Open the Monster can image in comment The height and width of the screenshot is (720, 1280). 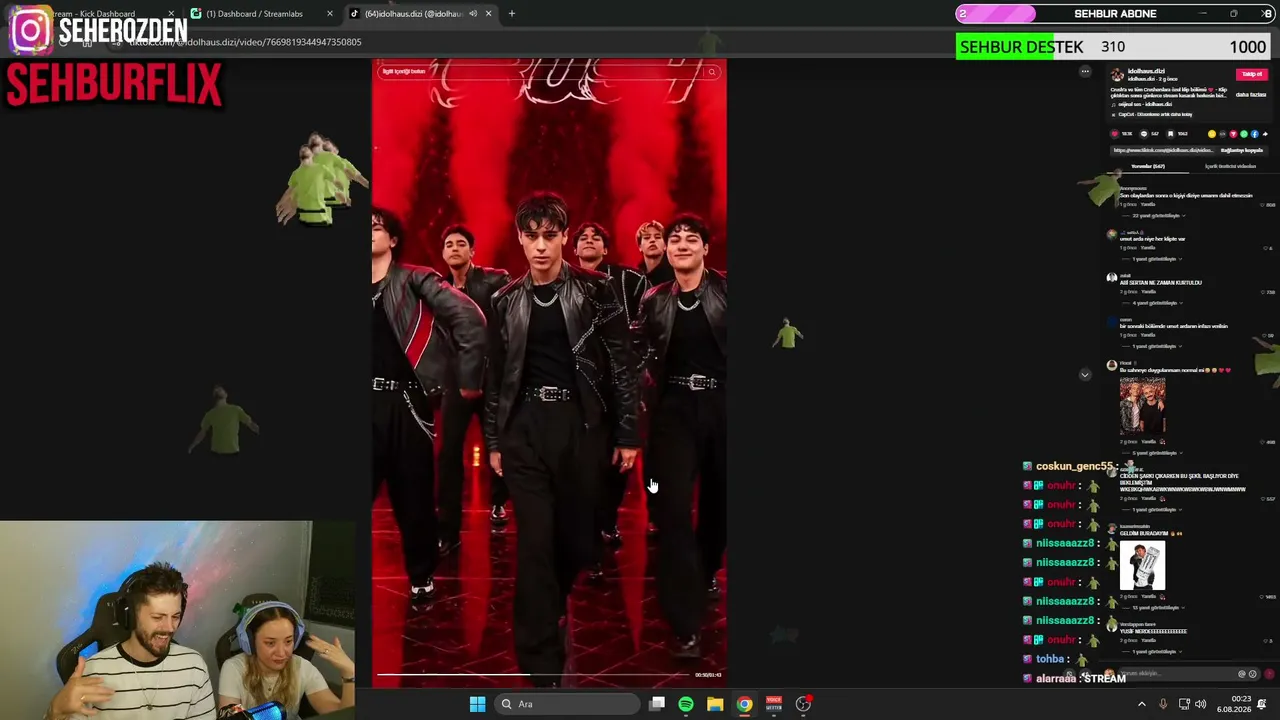tap(1142, 565)
